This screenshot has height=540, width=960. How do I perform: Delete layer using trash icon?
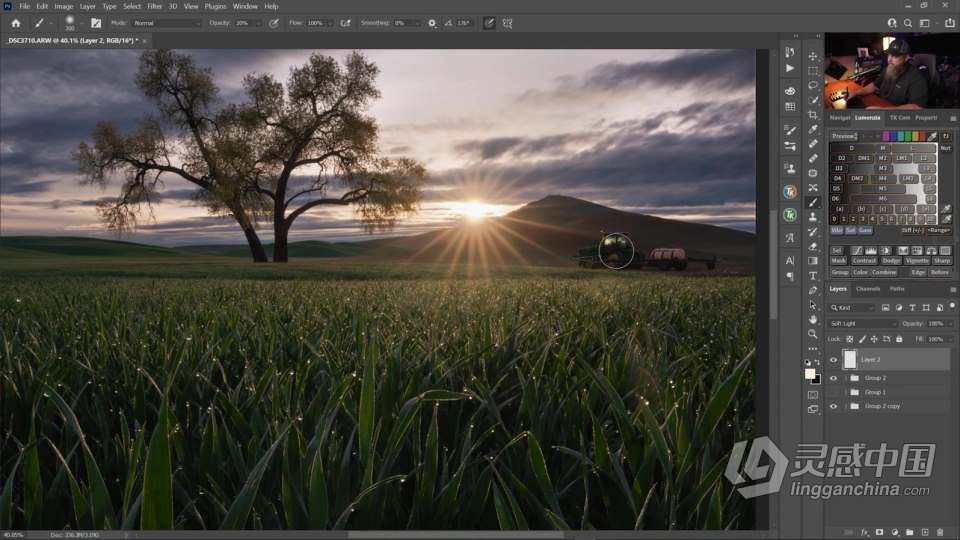(x=940, y=533)
